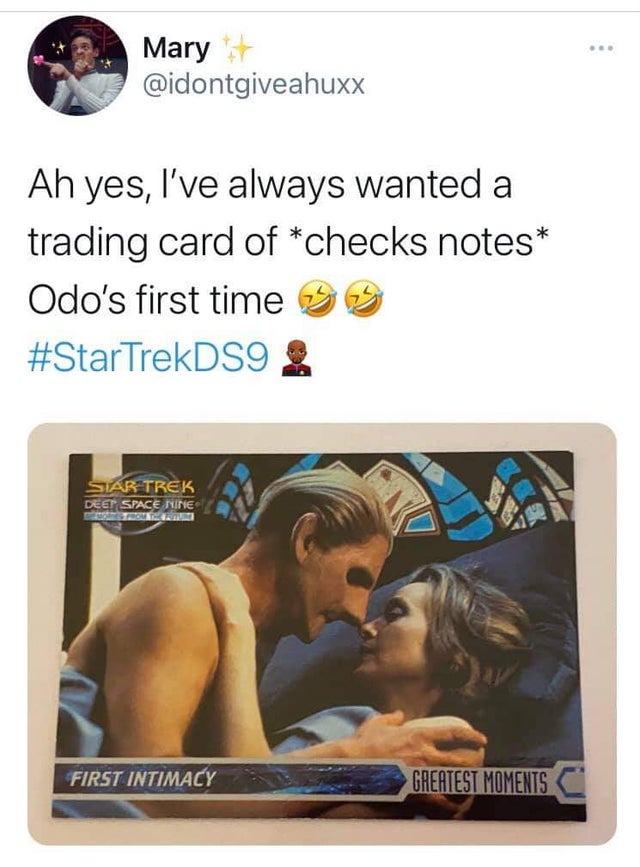Open the three-dot more options menu
This screenshot has width=640, height=867.
pyautogui.click(x=601, y=49)
